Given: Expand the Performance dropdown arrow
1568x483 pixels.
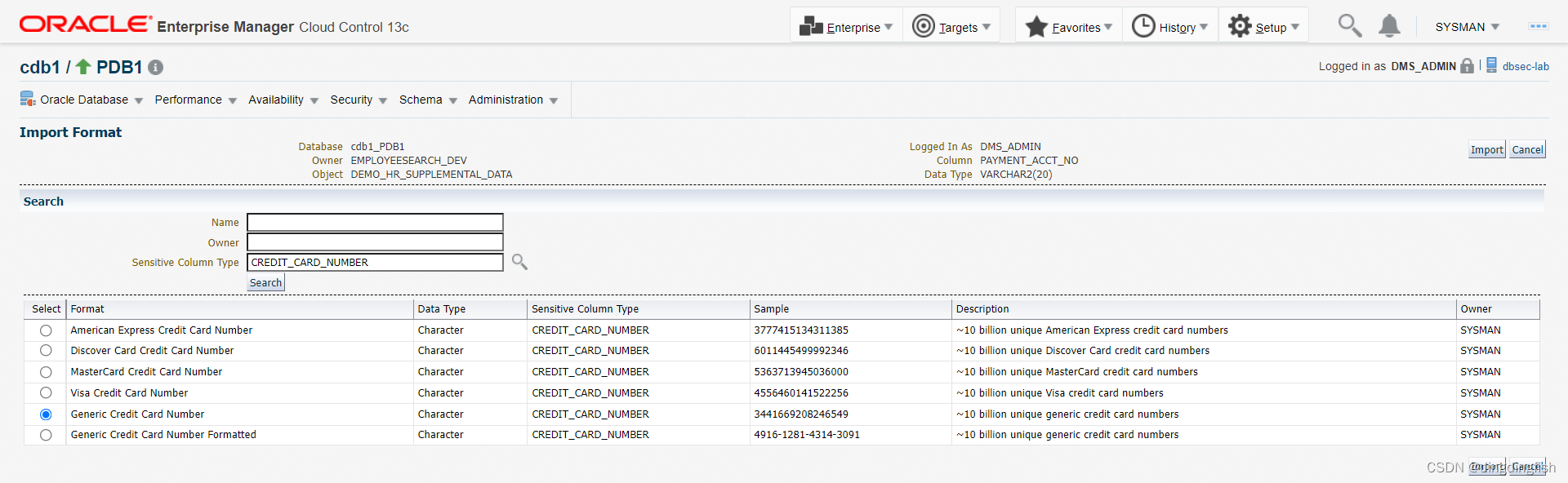Looking at the screenshot, I should coord(233,101).
